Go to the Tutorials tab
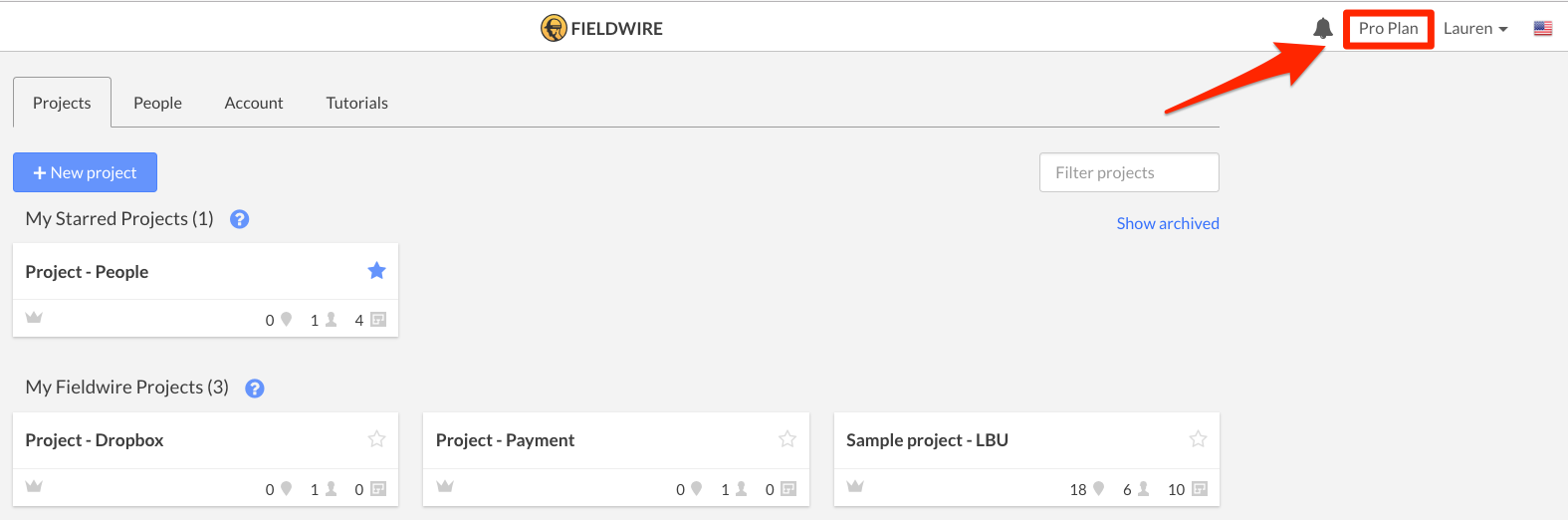Image resolution: width=1568 pixels, height=520 pixels. point(357,103)
